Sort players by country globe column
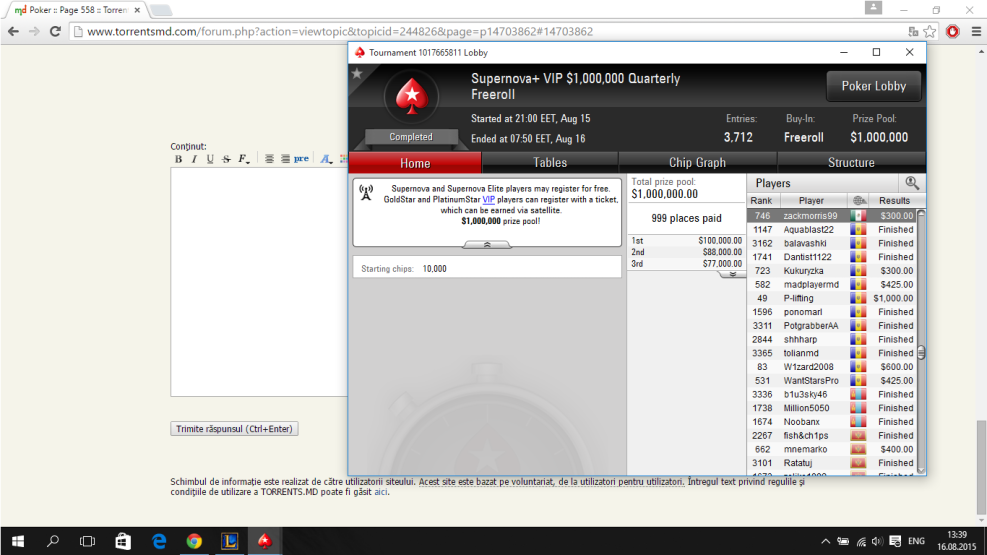Screen dimensions: 987x555 (x=857, y=201)
